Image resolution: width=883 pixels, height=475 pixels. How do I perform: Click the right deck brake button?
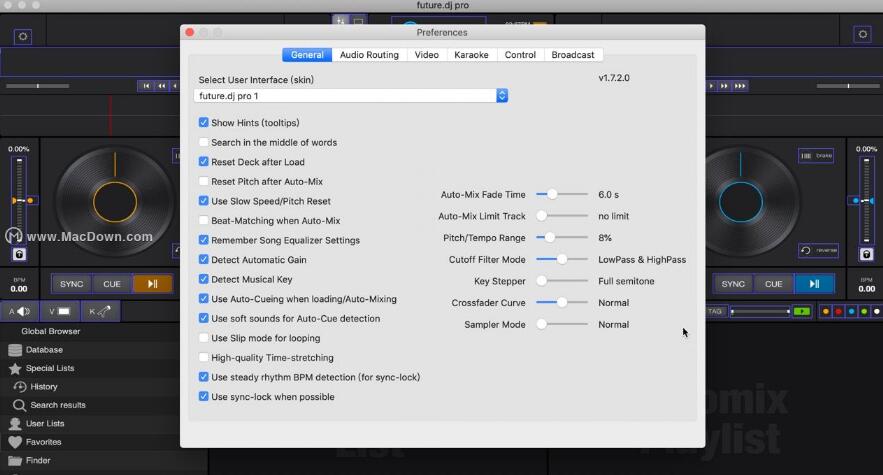coord(816,156)
